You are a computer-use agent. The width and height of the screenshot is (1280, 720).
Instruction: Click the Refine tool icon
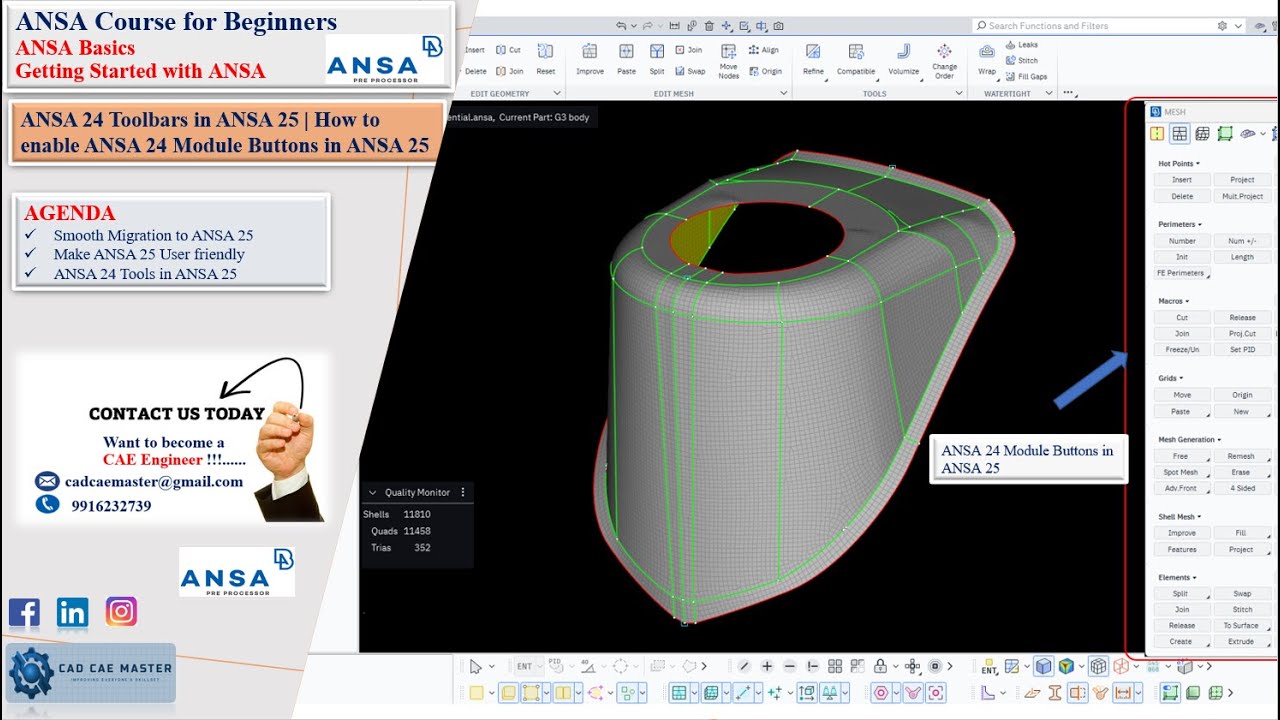[x=814, y=59]
